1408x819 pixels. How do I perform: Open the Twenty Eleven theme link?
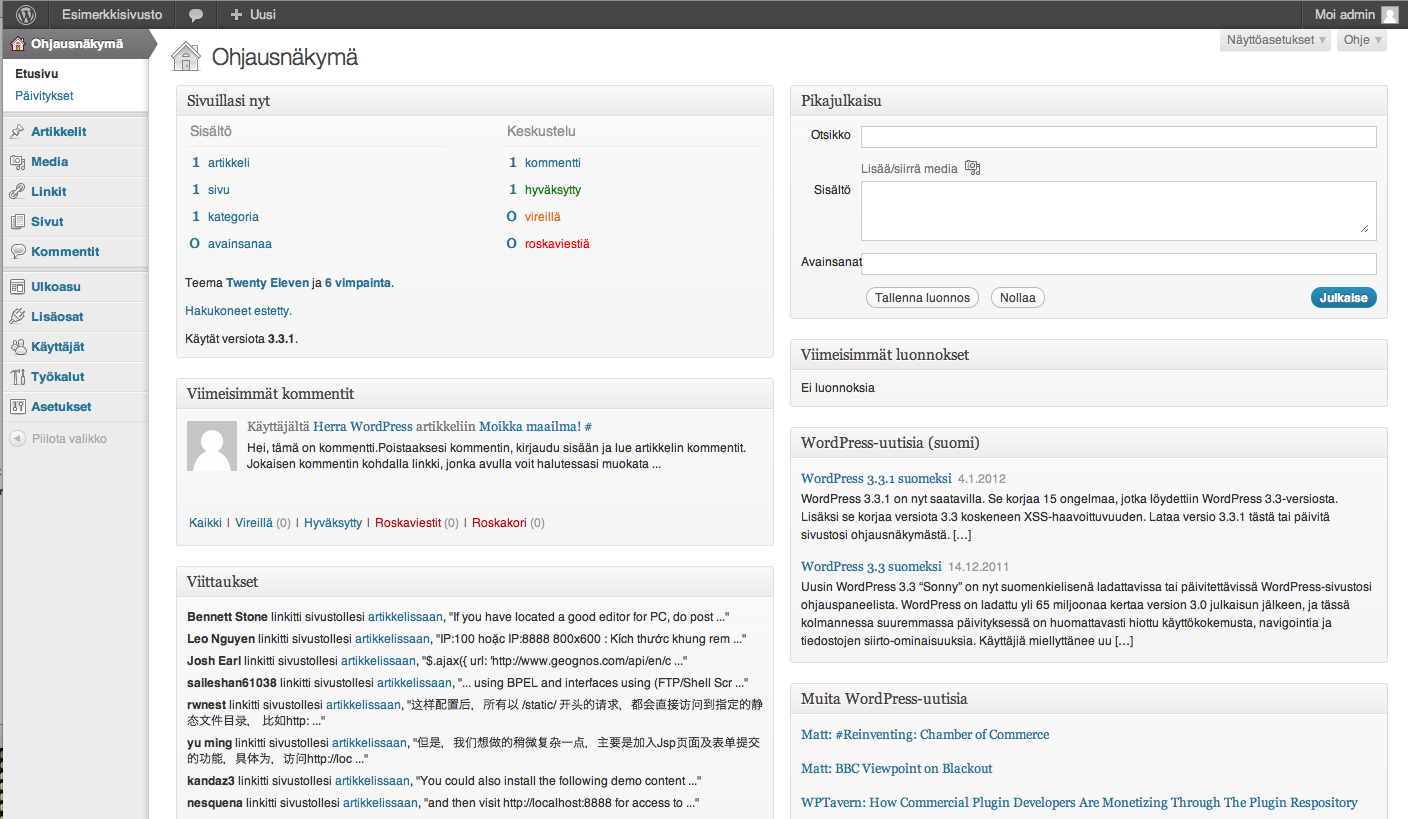coord(267,283)
